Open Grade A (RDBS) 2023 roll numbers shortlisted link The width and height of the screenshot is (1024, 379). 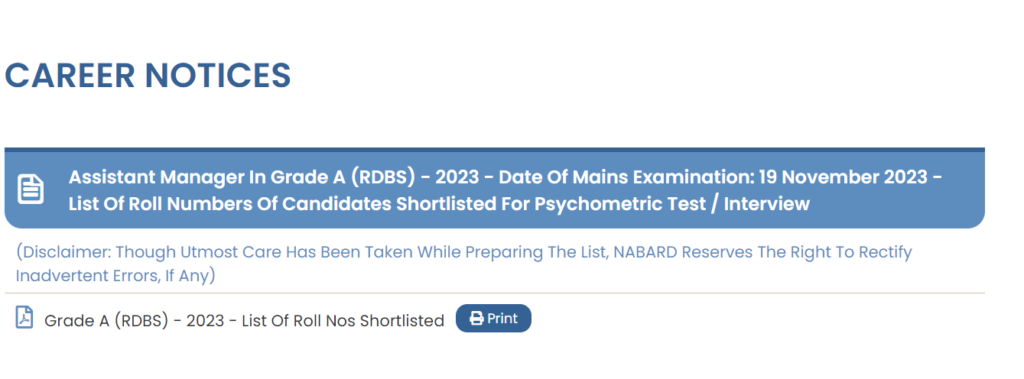[x=244, y=321]
